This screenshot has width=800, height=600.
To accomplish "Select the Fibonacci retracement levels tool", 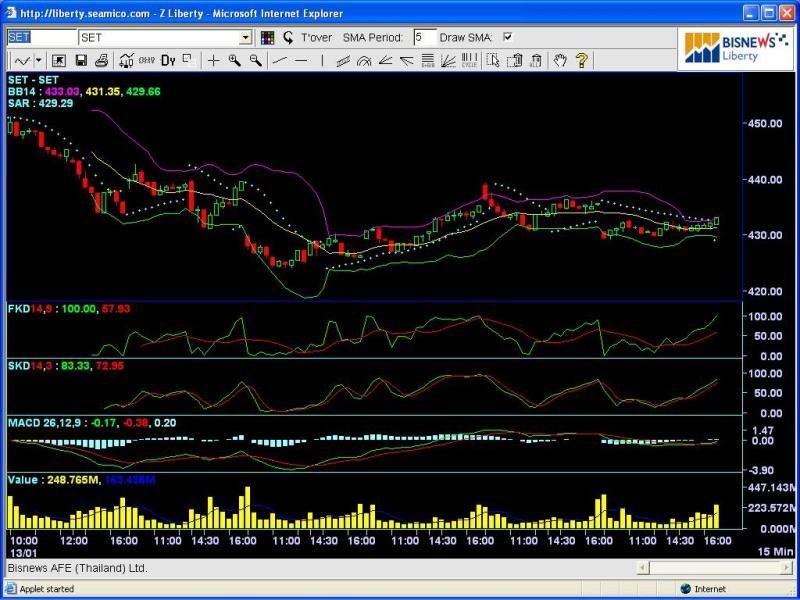I will click(x=428, y=61).
